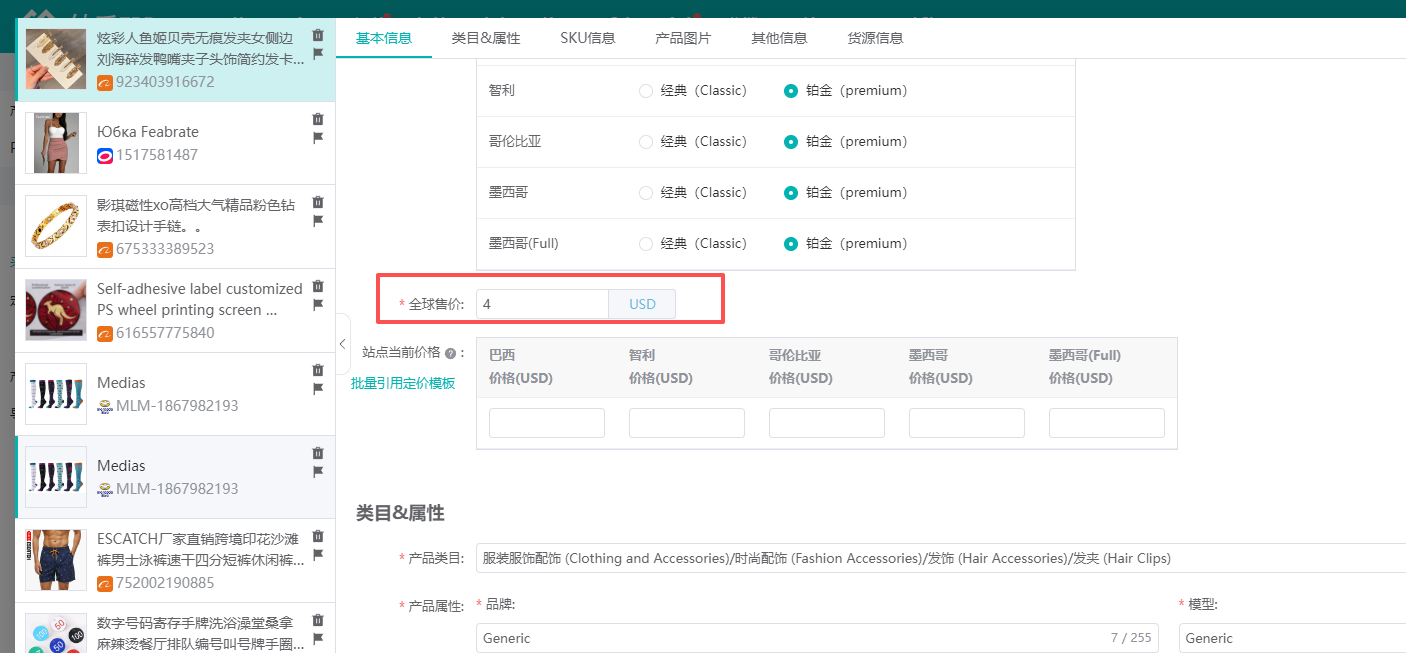The image size is (1406, 653).
Task: Delete the ESCATCH swim shorts item
Action: click(318, 536)
